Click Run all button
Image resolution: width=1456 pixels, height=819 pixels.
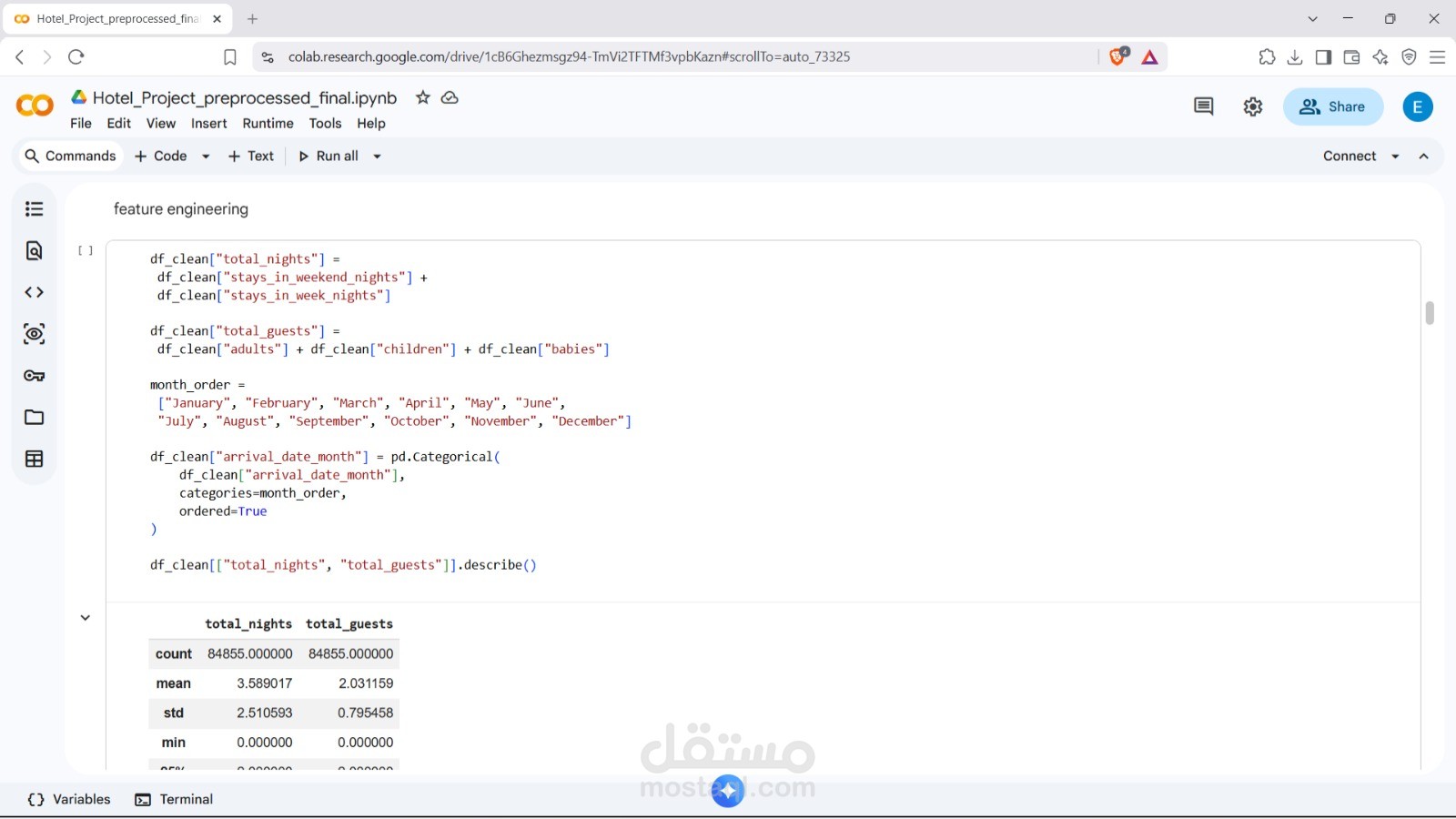[329, 157]
